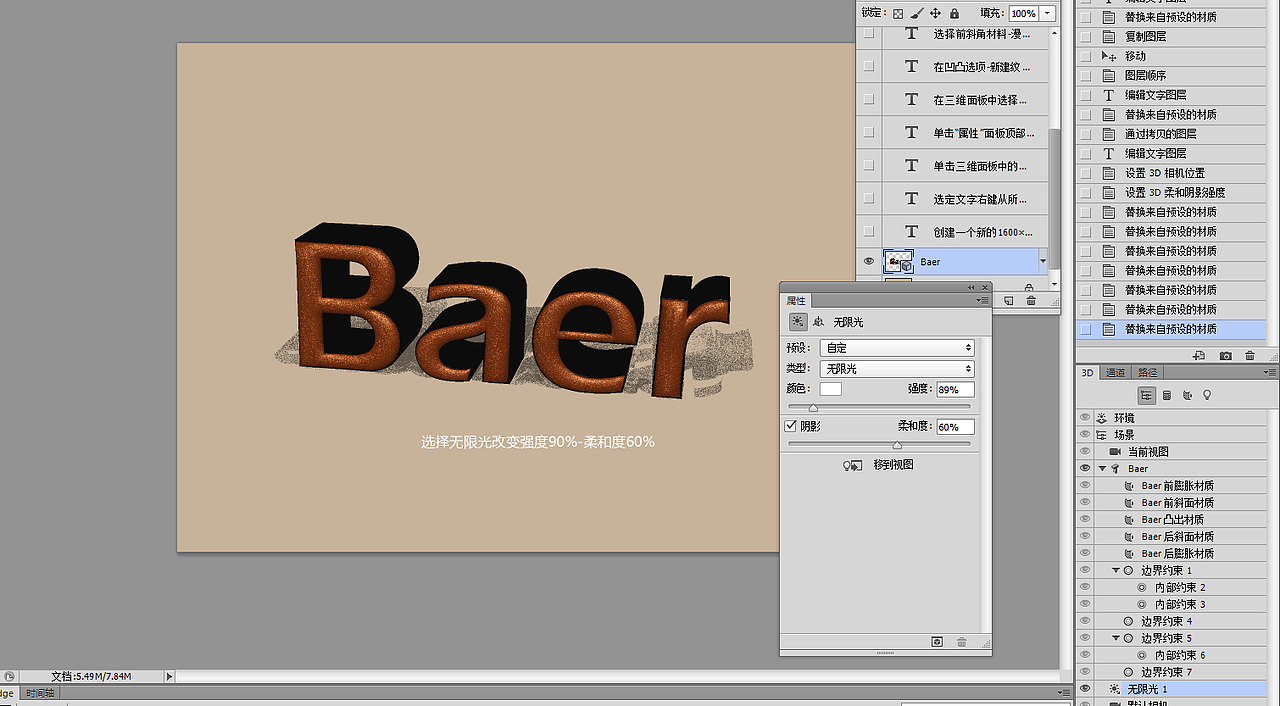
Task: Click the light color swatch
Action: 831,389
